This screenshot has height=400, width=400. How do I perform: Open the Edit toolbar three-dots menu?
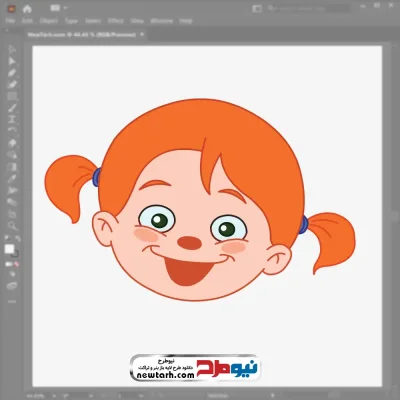(x=12, y=301)
